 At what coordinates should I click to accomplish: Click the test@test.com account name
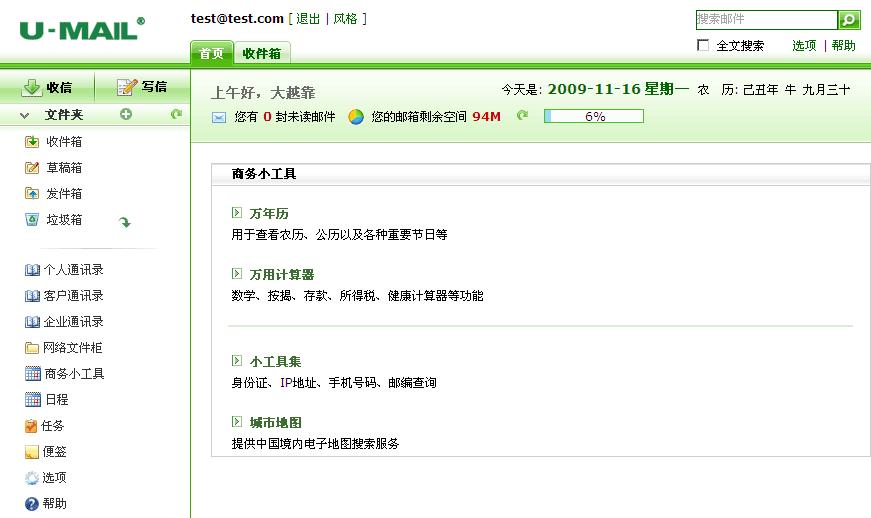pos(237,18)
